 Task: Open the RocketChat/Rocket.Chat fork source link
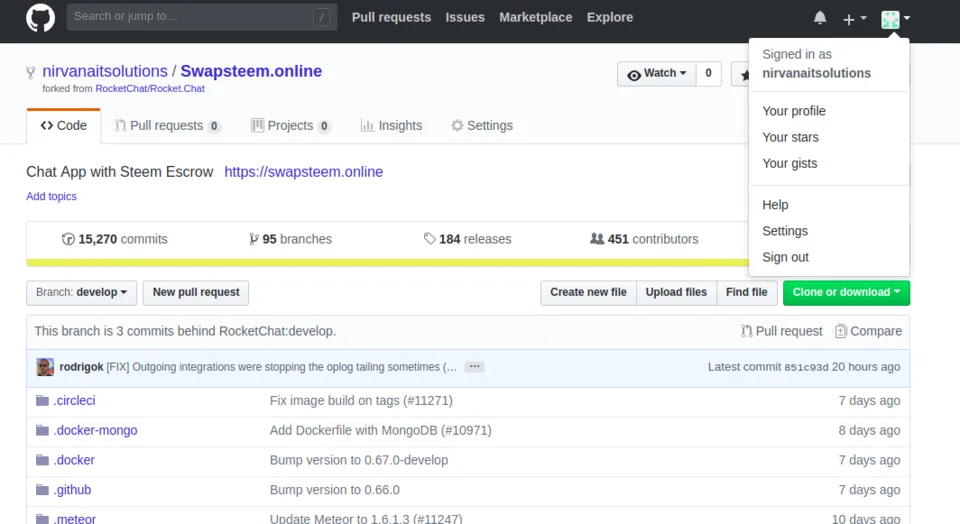click(x=150, y=89)
